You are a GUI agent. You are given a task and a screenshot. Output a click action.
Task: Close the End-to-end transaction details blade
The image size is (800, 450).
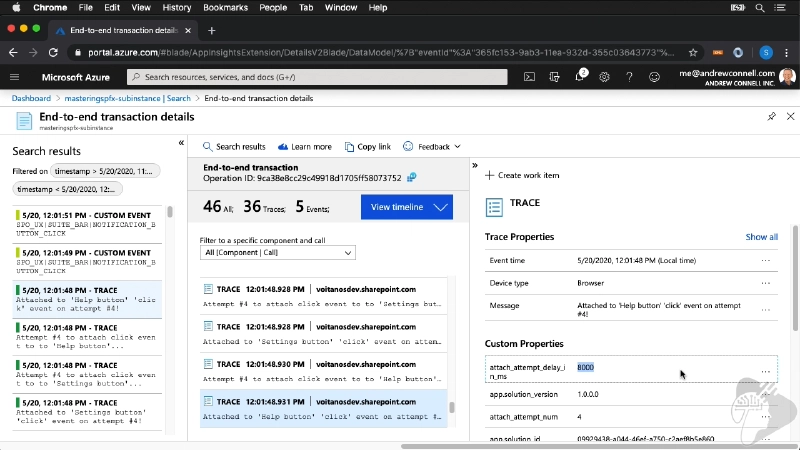[790, 116]
